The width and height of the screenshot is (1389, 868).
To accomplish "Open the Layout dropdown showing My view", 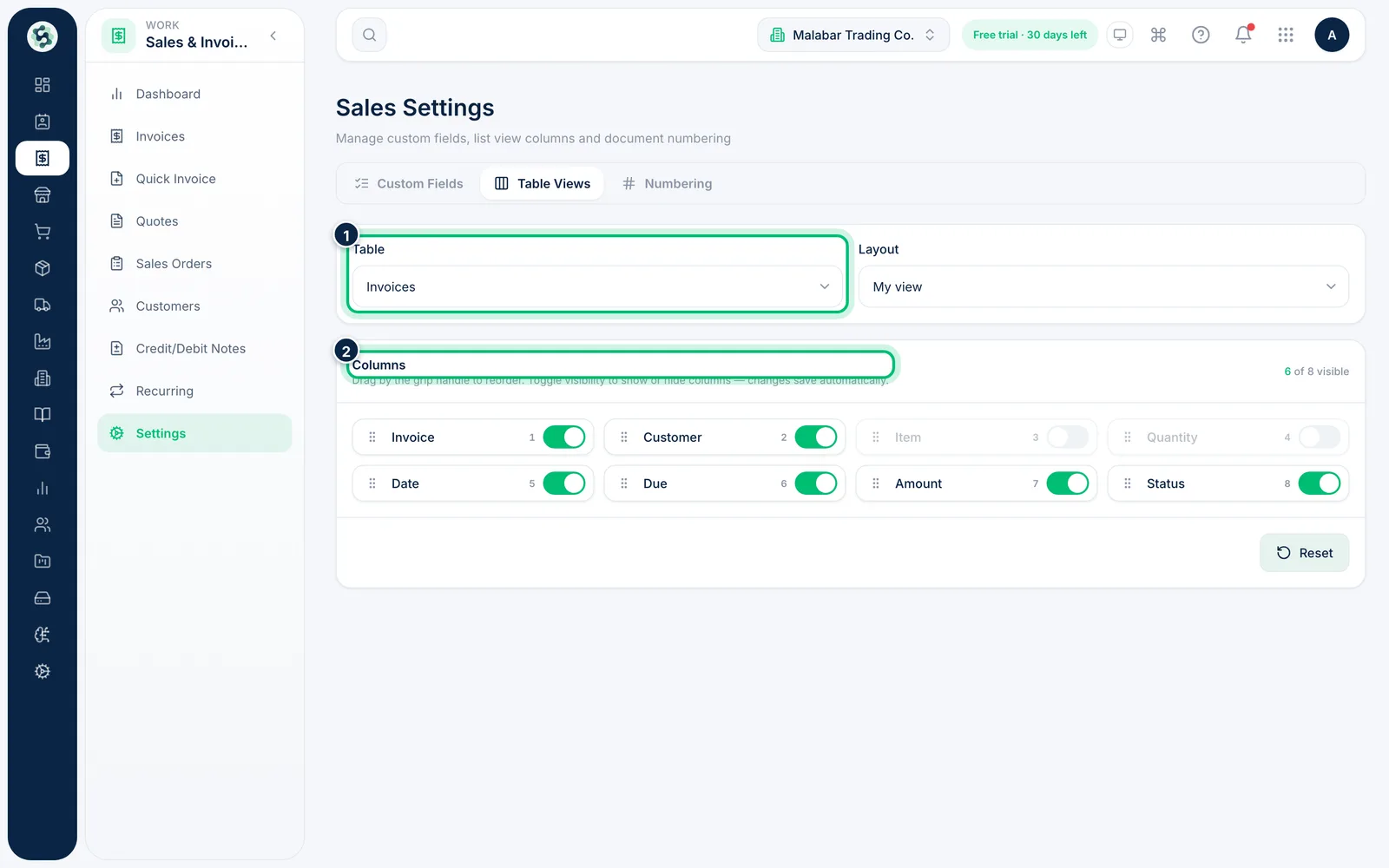I will pos(1103,286).
